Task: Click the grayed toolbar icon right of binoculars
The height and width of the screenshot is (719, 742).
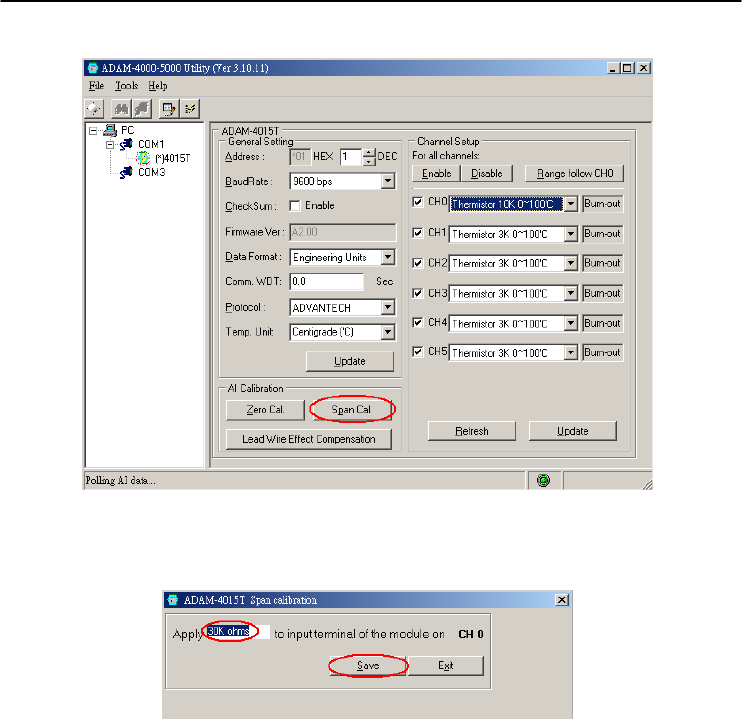Action: [141, 109]
